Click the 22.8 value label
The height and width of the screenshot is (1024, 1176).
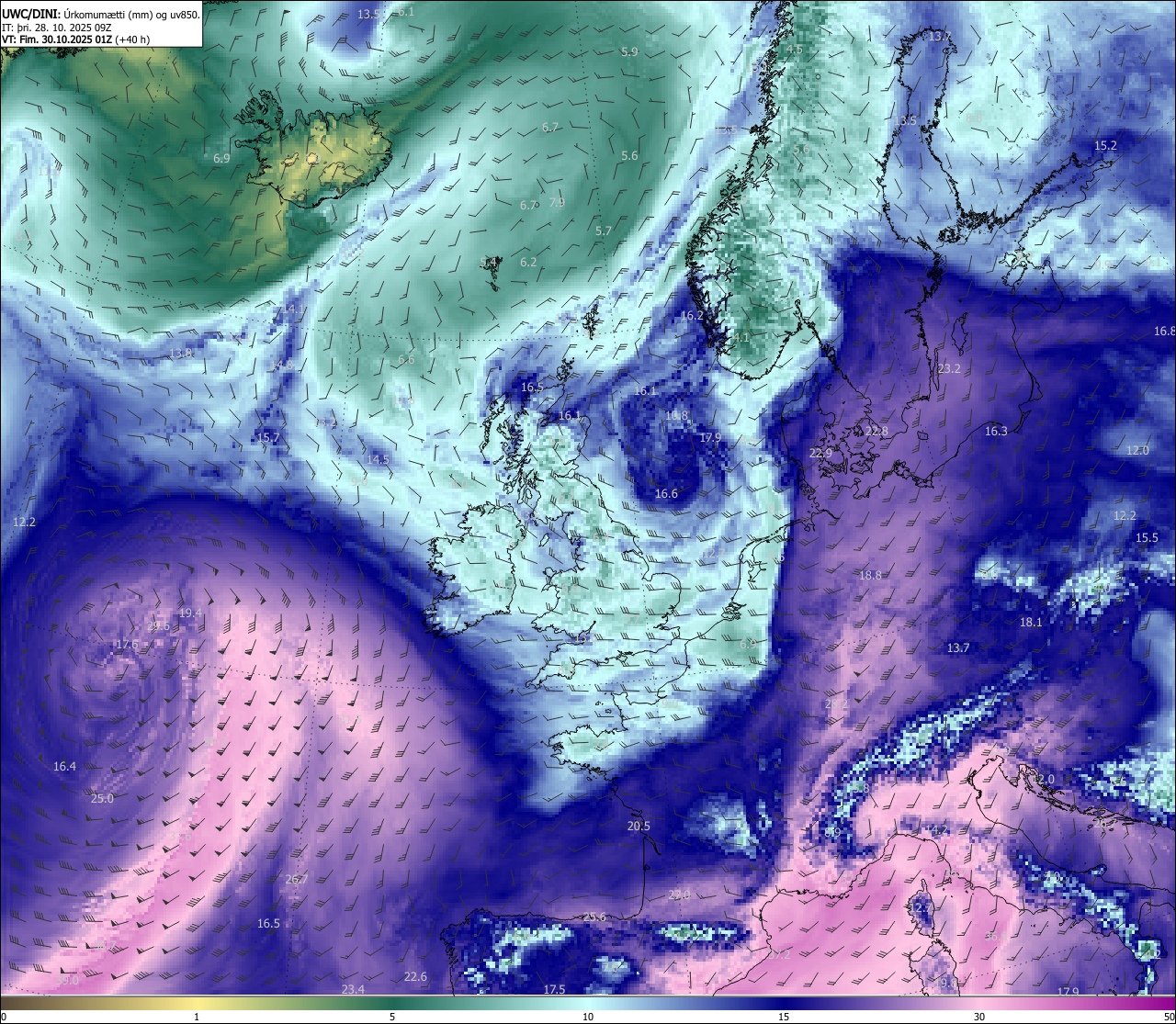(x=876, y=433)
